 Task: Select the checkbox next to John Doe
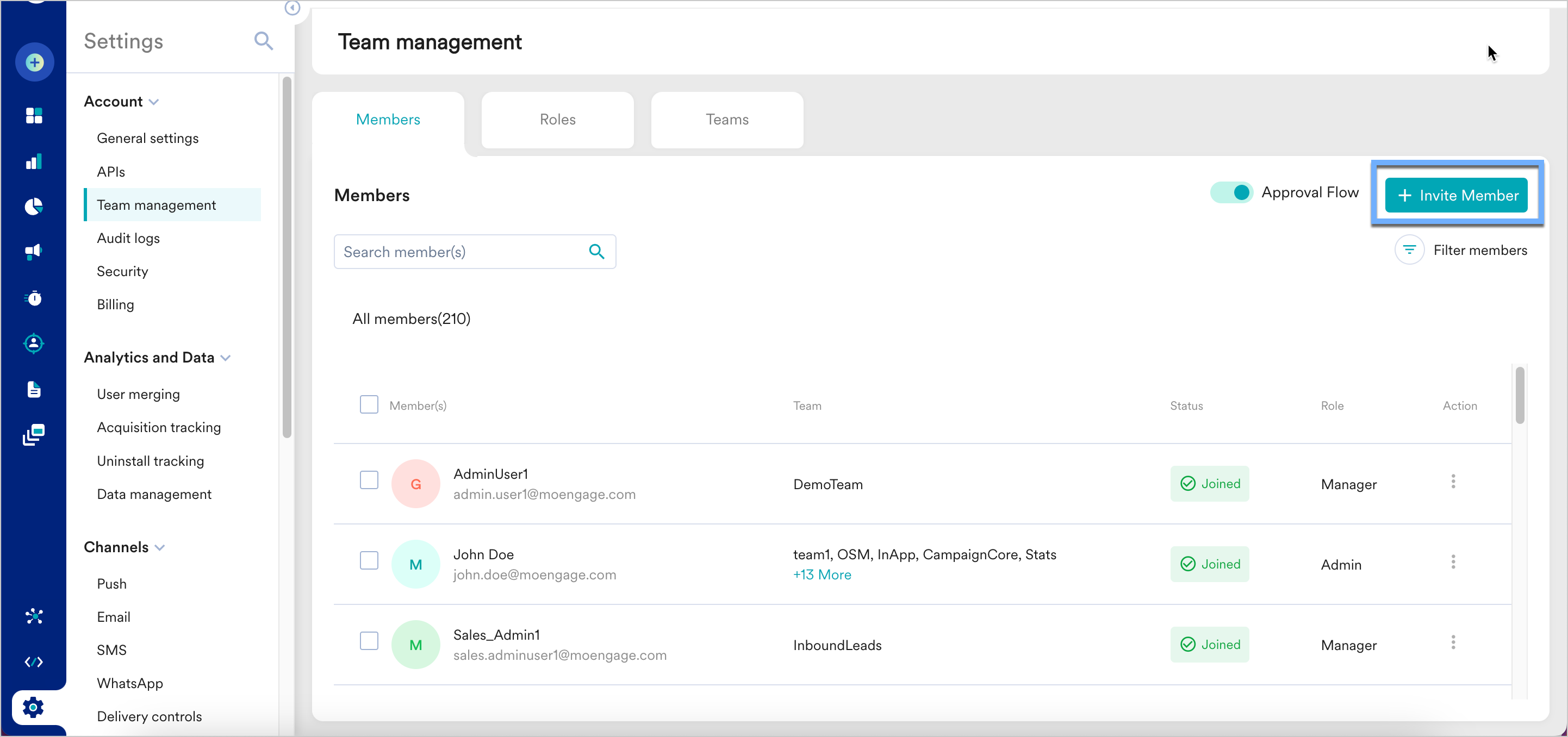click(x=369, y=560)
